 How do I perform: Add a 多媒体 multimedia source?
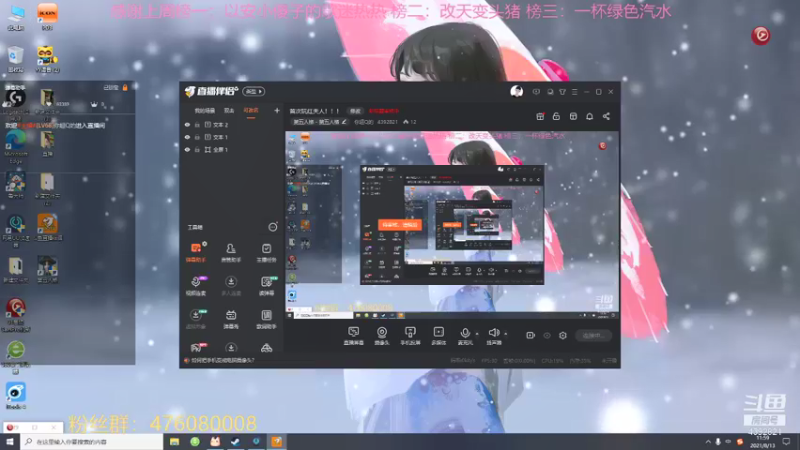438,336
